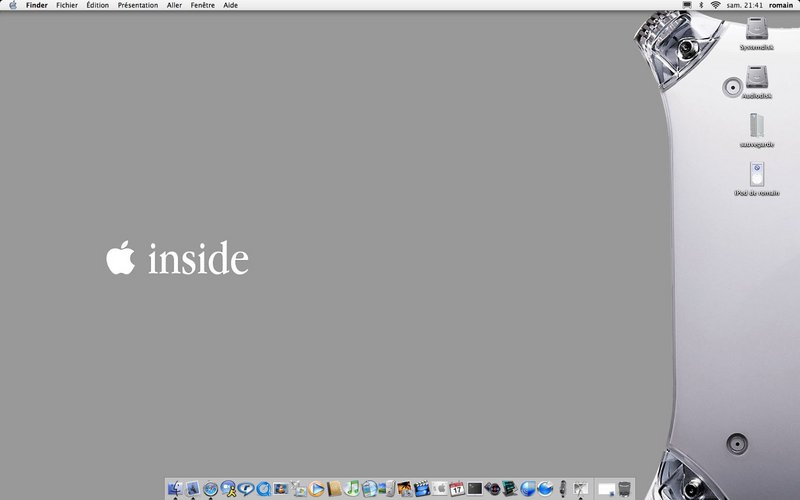Open the Apple menu
Viewport: 800px width, 500px height.
pos(13,5)
